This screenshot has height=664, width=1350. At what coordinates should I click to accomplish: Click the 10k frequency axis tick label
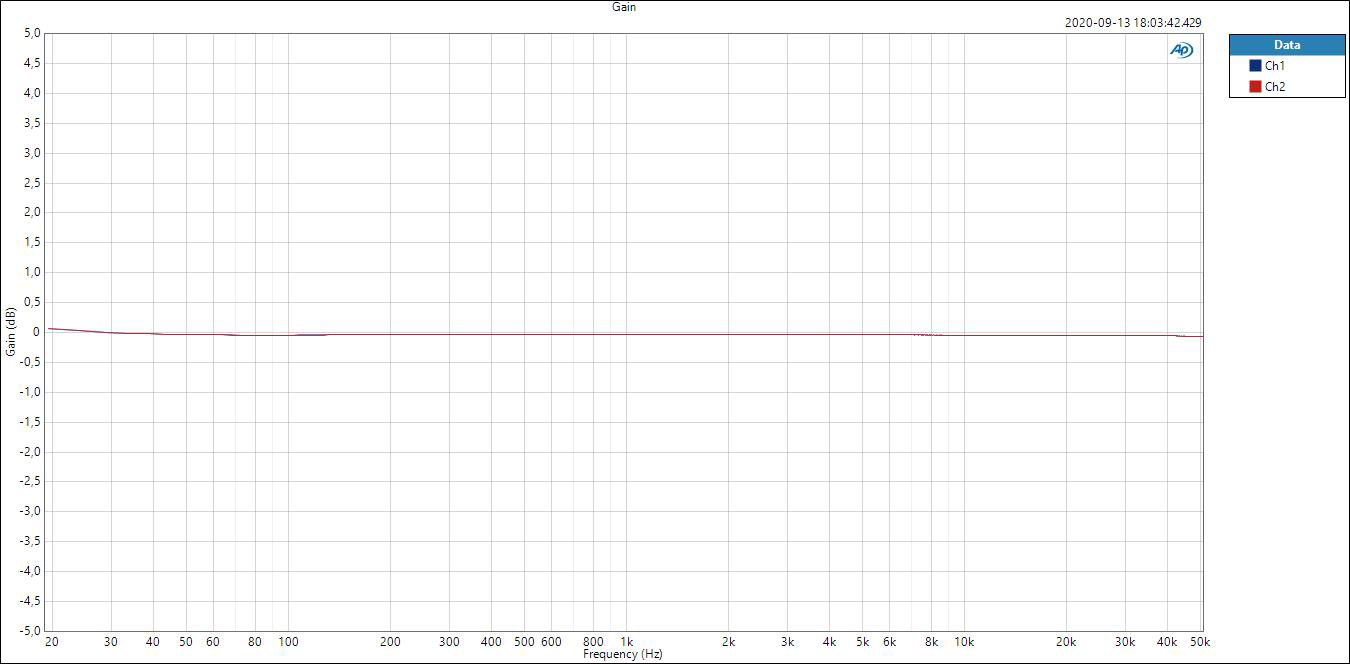(964, 642)
